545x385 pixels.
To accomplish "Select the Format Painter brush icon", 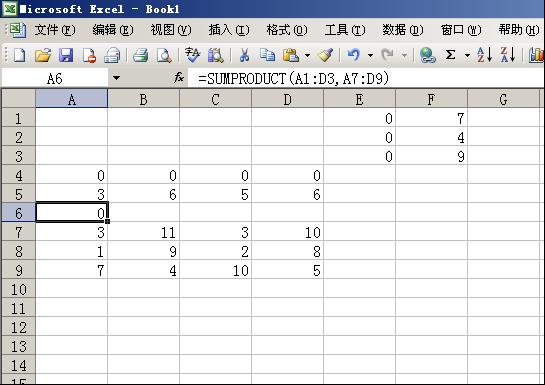I will pyautogui.click(x=326, y=55).
